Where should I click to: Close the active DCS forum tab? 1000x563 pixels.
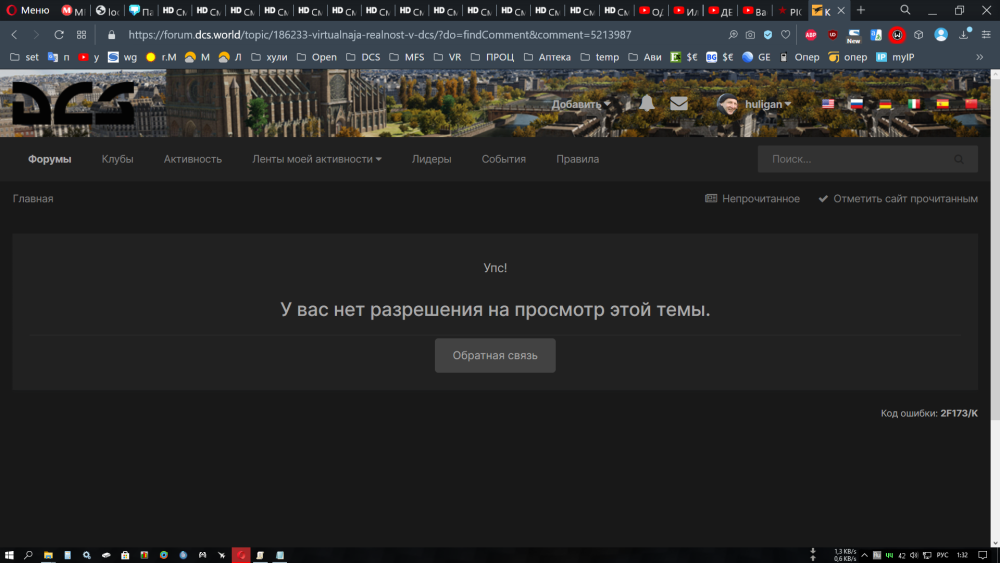[841, 10]
